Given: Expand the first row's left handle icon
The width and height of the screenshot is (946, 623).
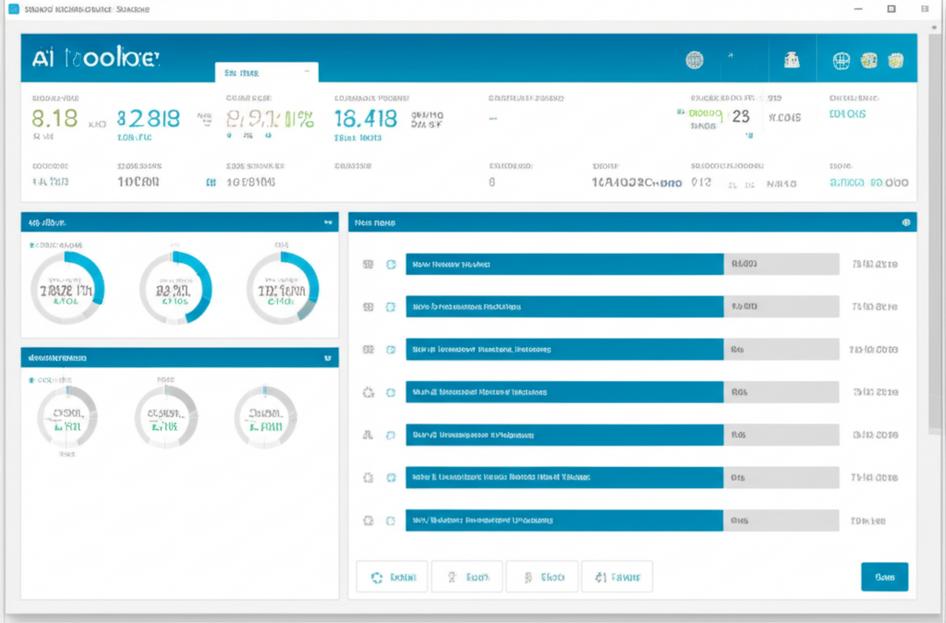Looking at the screenshot, I should tap(367, 265).
